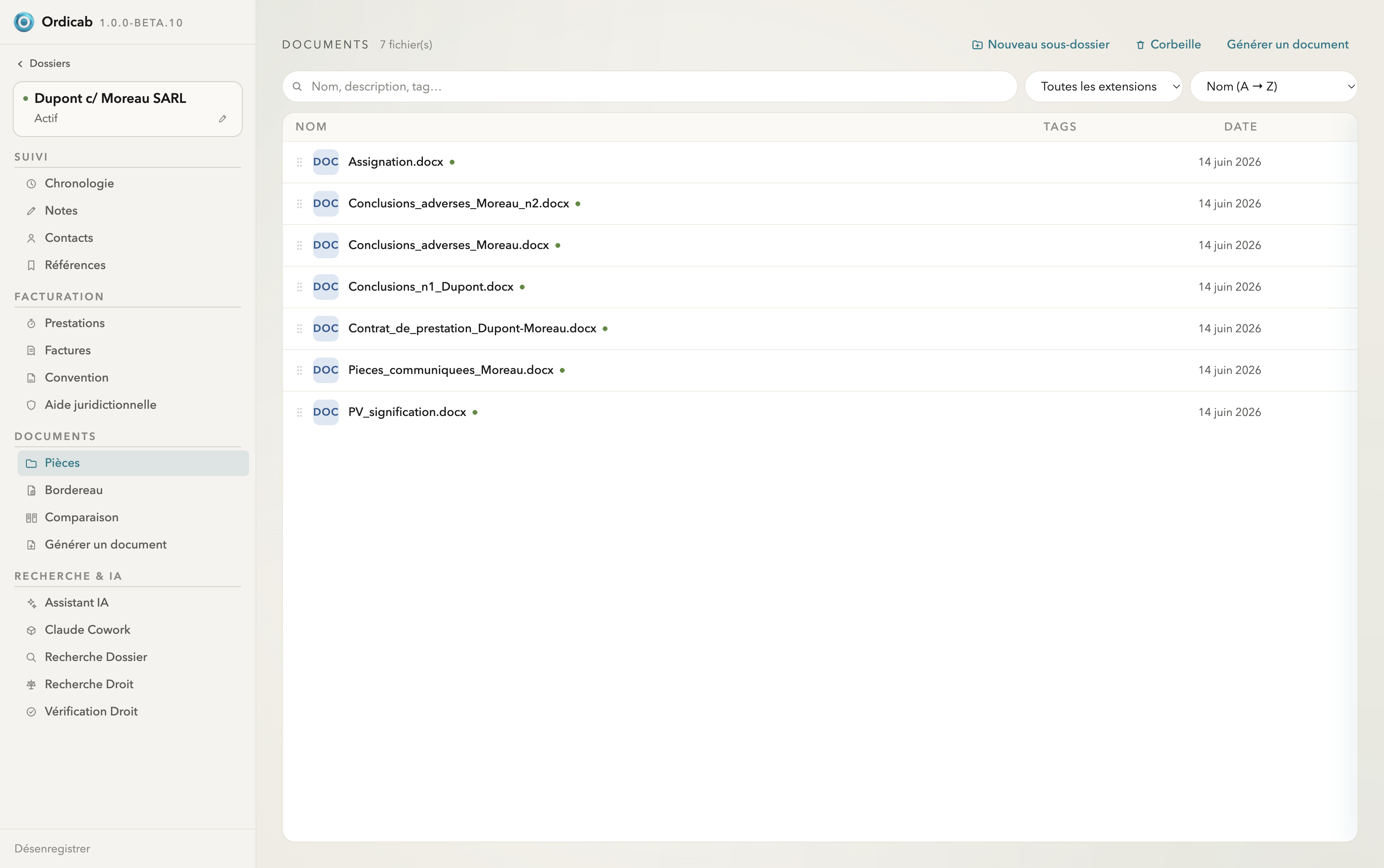The image size is (1384, 868).
Task: Click the search magnifier icon in field
Action: [x=298, y=87]
